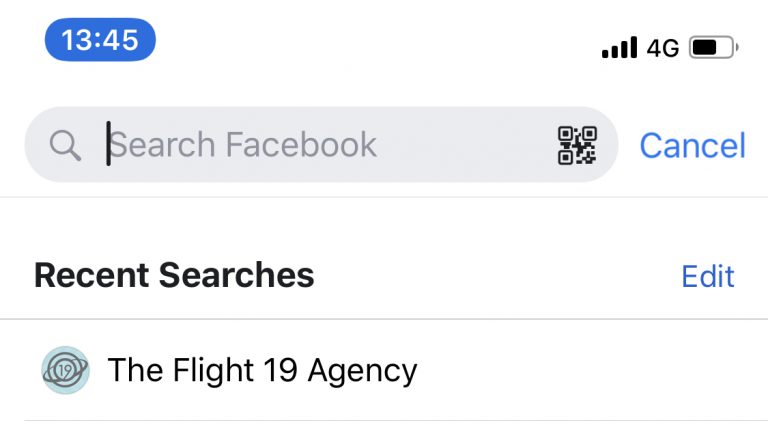Scan a code using the search bar QR icon
The width and height of the screenshot is (768, 427).
click(x=577, y=145)
